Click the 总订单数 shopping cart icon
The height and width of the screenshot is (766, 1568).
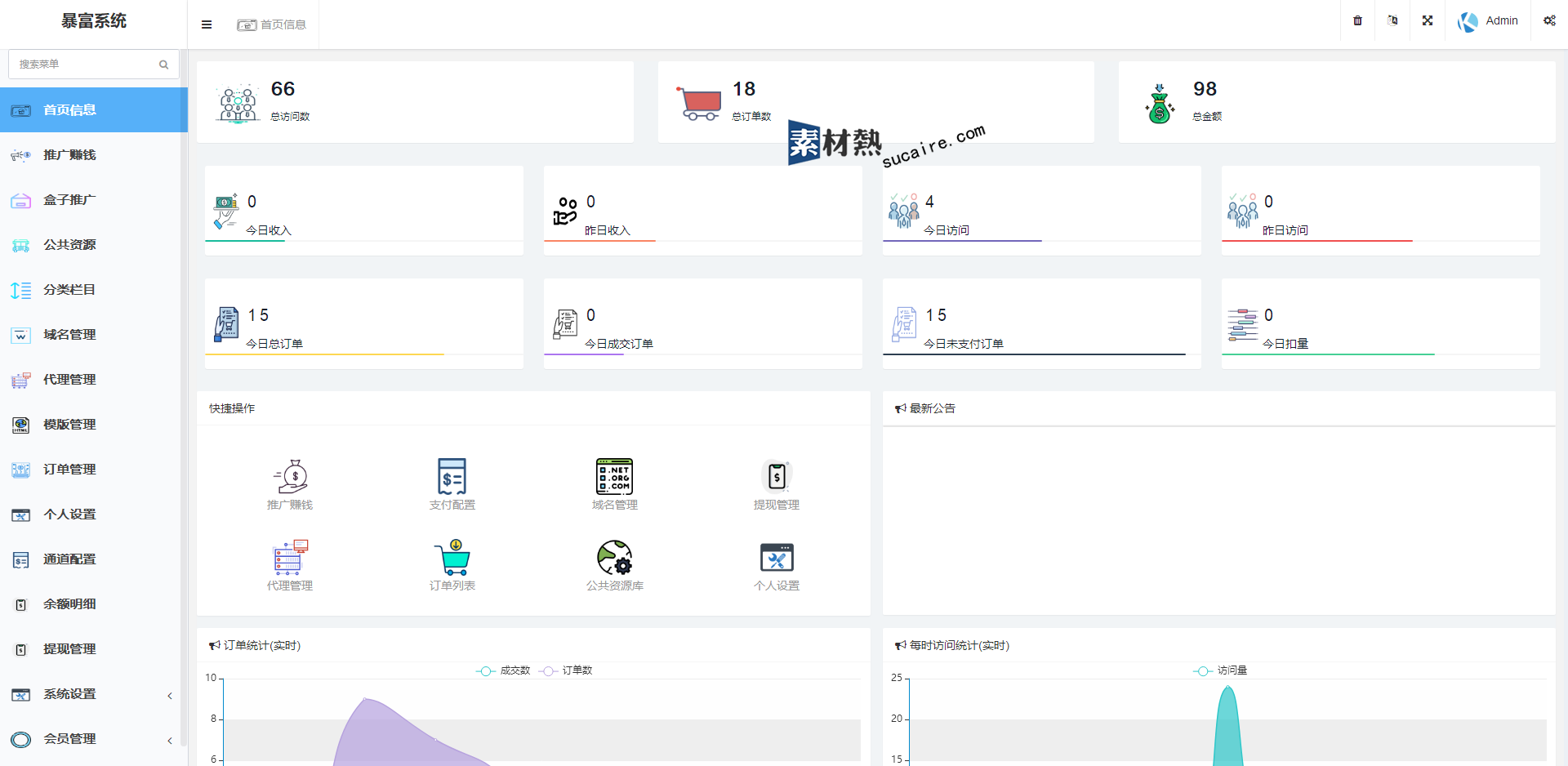coord(699,104)
